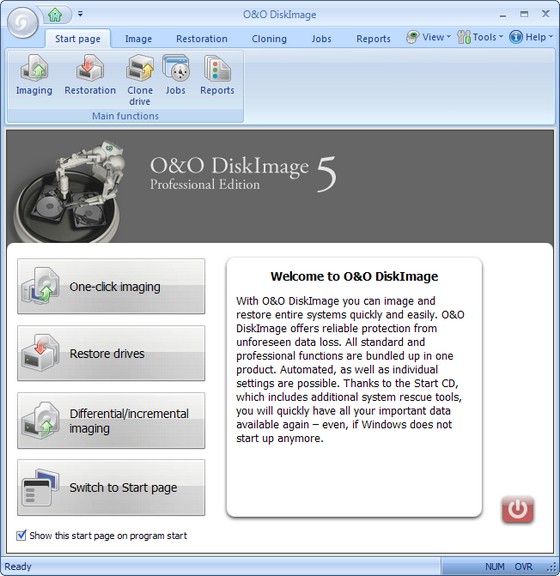Open quick access toolbar customize arrow
This screenshot has width=560, height=576.
pos(80,14)
